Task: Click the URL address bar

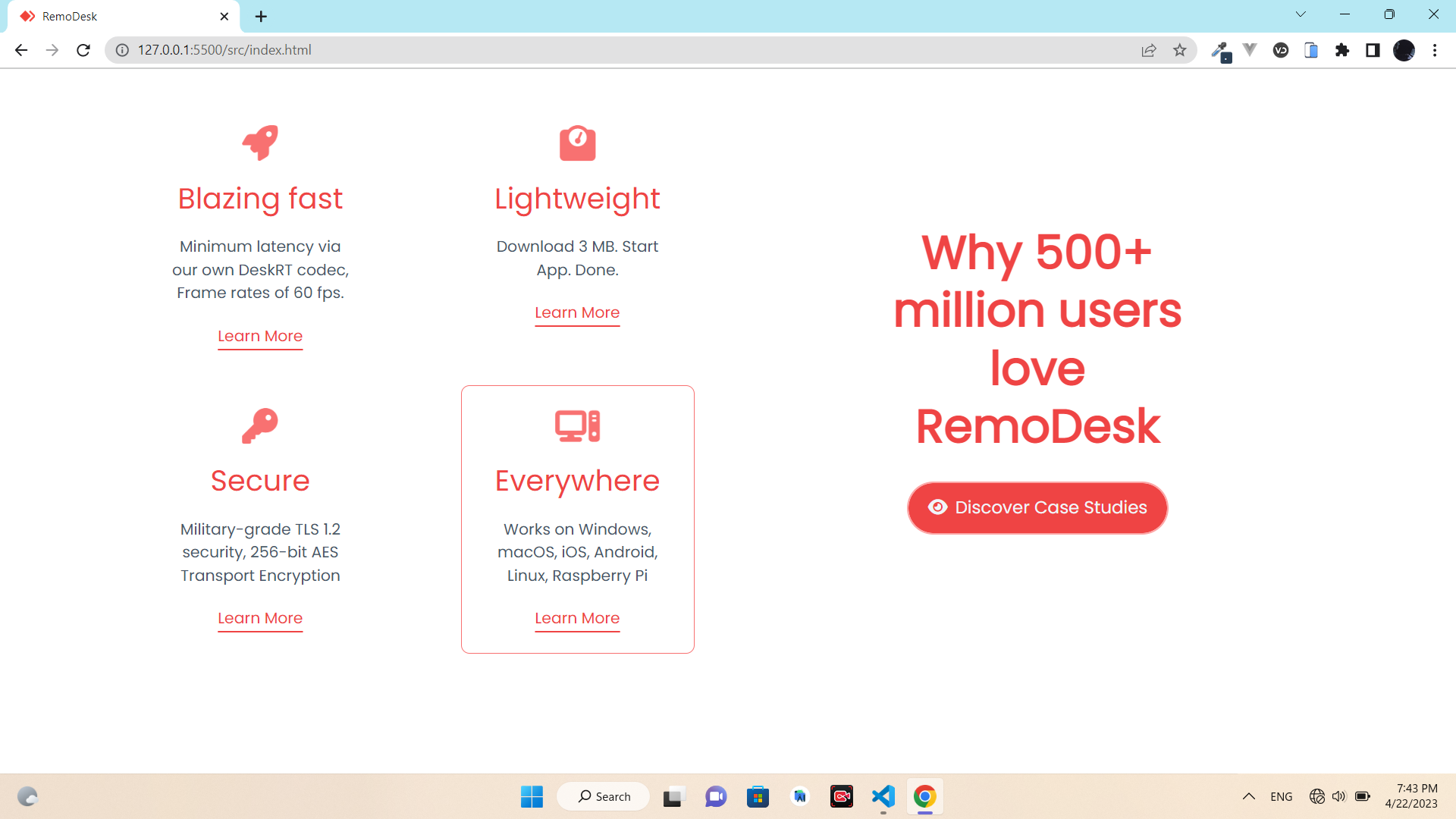Action: point(607,50)
